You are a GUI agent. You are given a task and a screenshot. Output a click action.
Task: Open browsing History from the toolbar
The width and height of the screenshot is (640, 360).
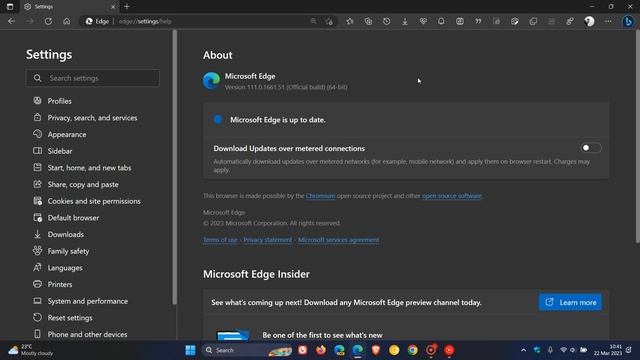coord(387,21)
